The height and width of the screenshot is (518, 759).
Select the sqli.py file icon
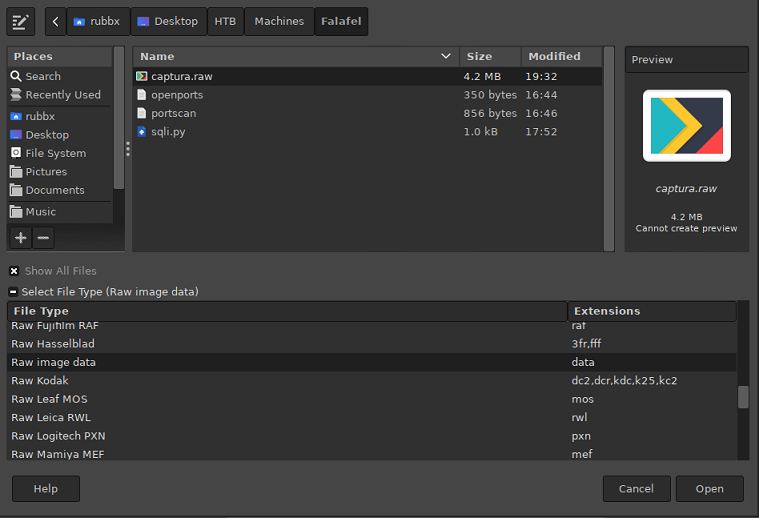tap(142, 132)
